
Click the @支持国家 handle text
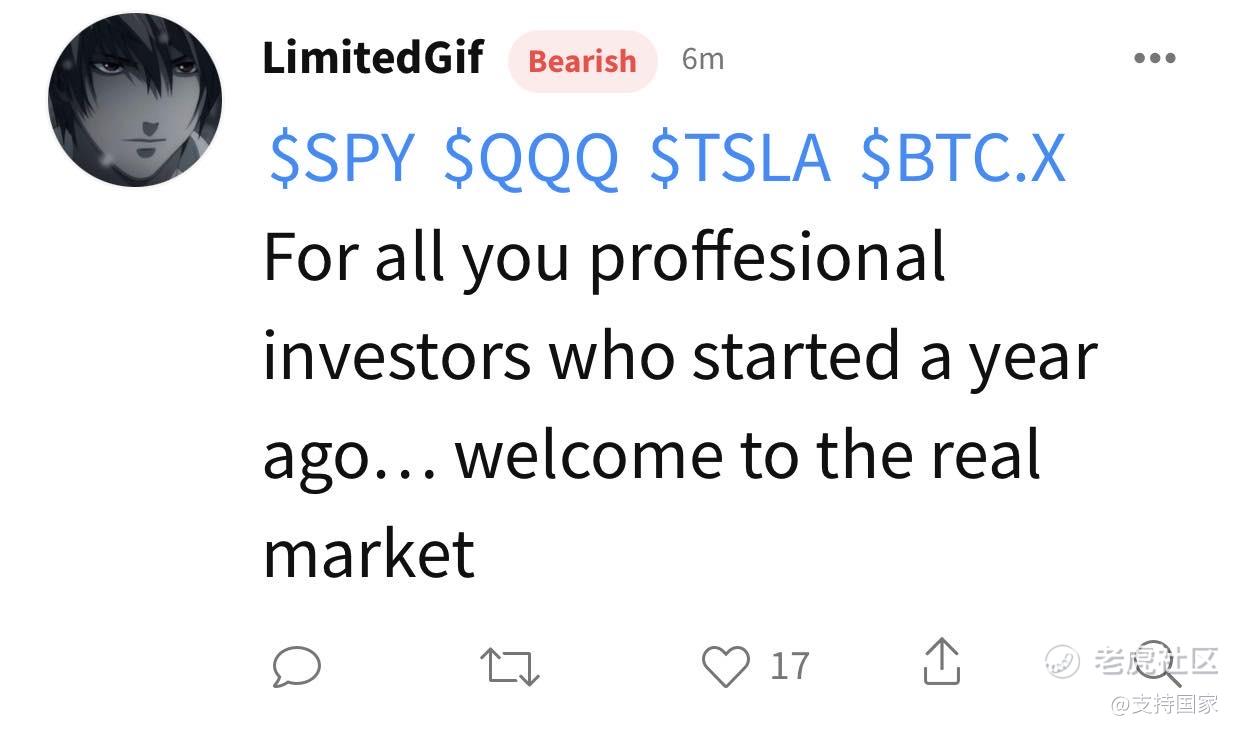point(1164,704)
